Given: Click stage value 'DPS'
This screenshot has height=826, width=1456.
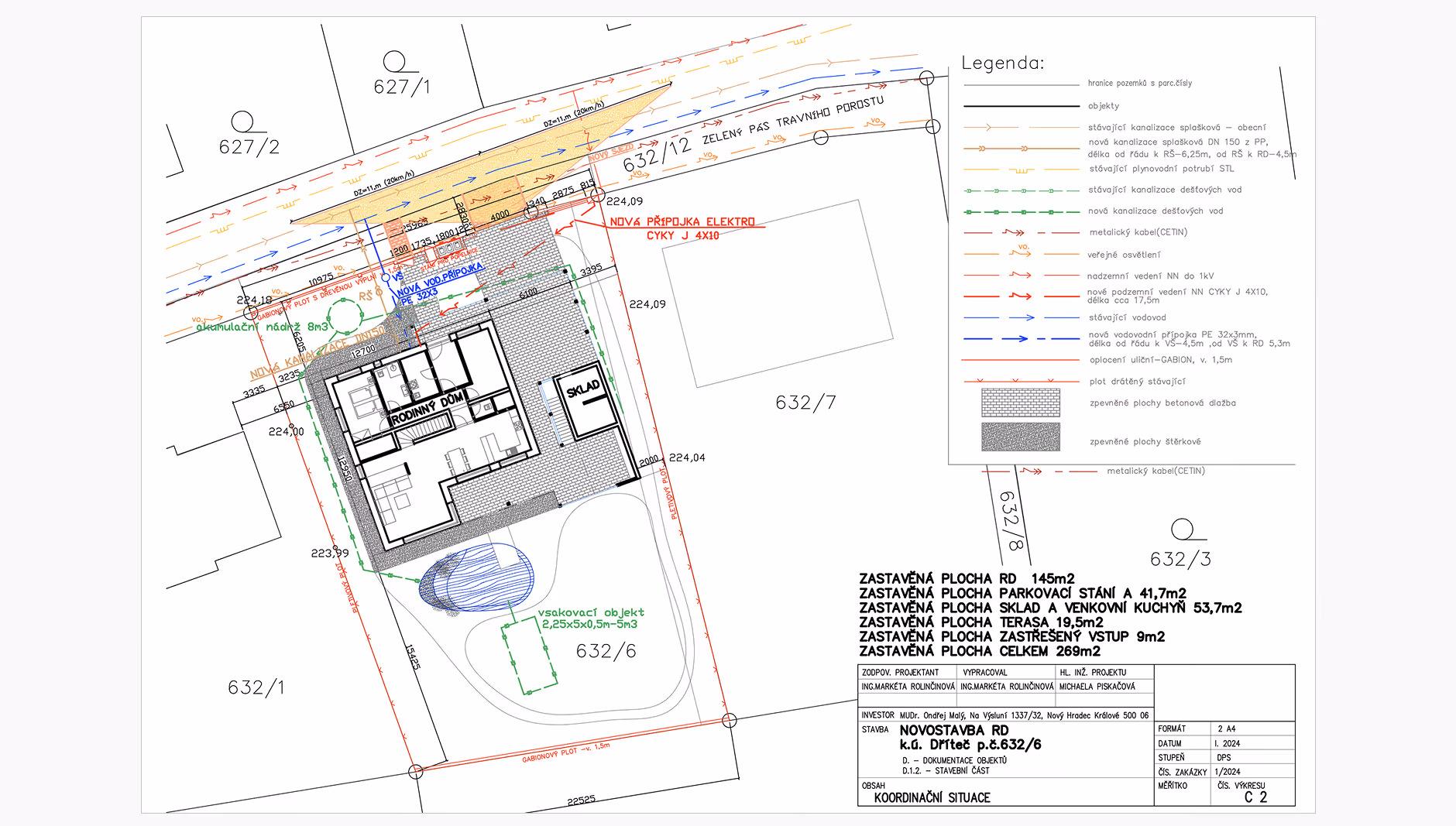Looking at the screenshot, I should 1224,758.
